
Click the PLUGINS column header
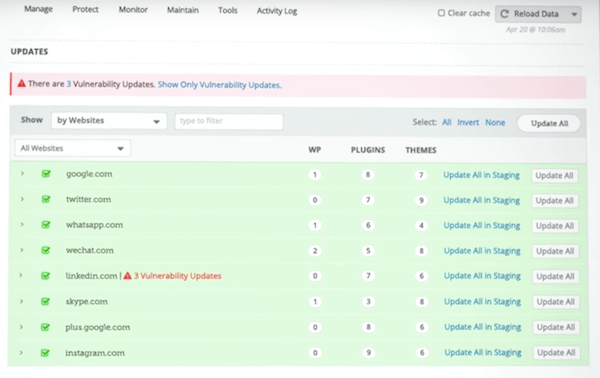[368, 150]
